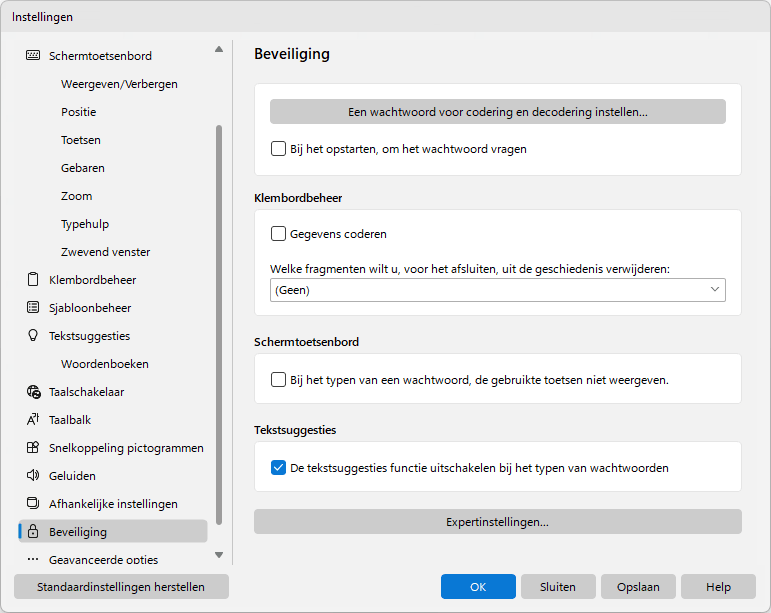Click the icon beside Afhankelijke instellingen
This screenshot has height=613, width=771.
coord(33,503)
